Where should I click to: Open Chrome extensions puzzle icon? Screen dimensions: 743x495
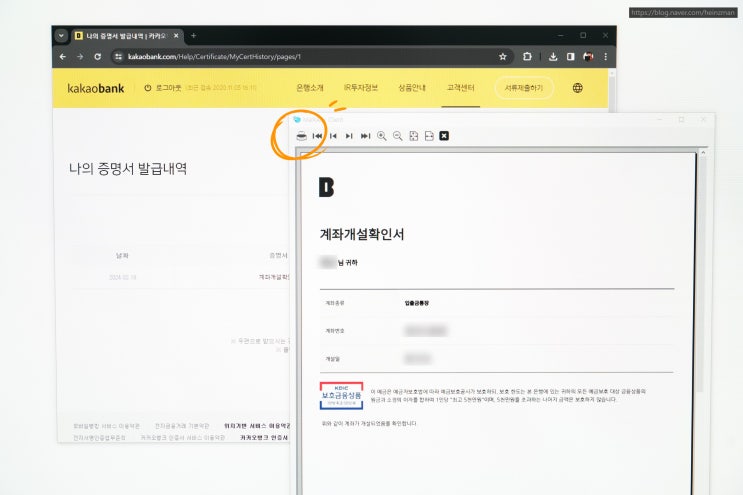(527, 56)
